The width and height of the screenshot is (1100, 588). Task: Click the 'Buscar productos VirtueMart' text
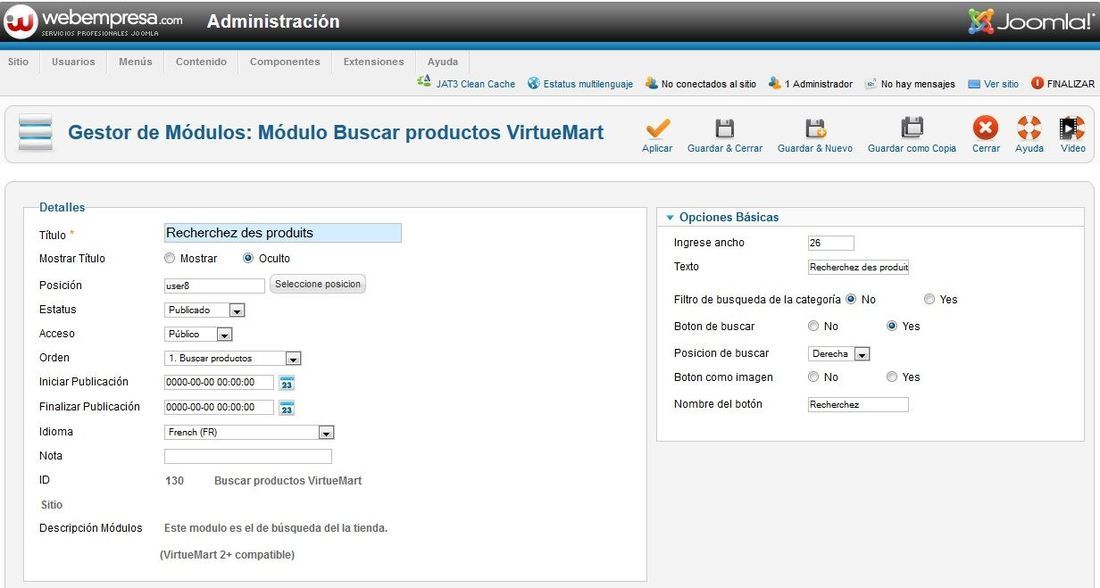(x=288, y=481)
